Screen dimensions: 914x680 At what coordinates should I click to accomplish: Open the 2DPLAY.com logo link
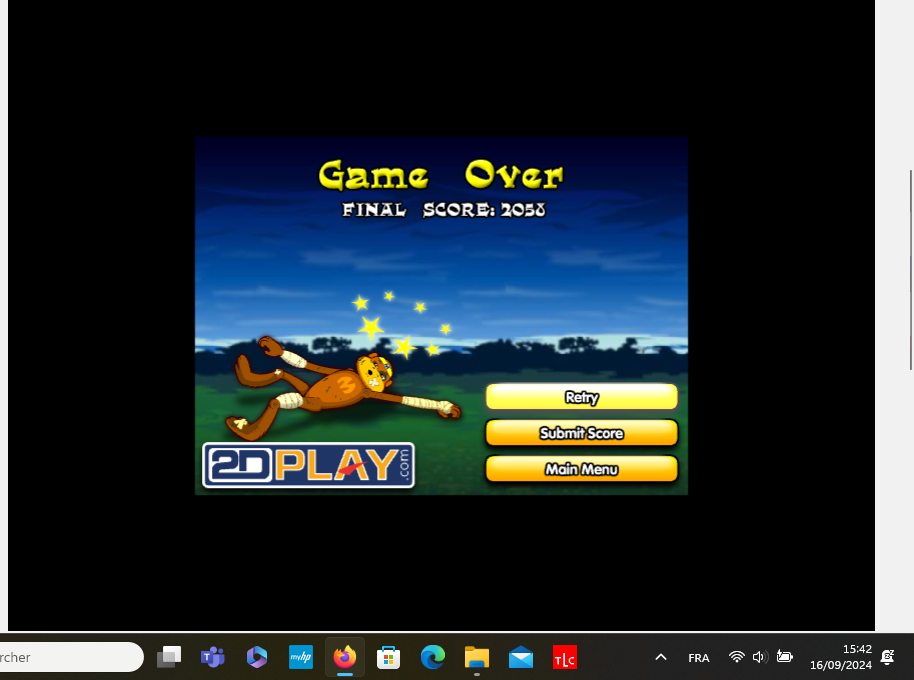click(308, 465)
